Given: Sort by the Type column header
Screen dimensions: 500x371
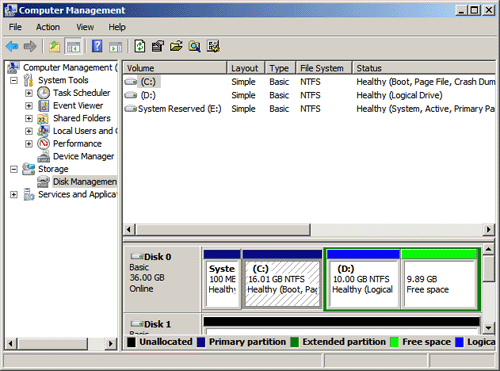Looking at the screenshot, I should coord(280,68).
